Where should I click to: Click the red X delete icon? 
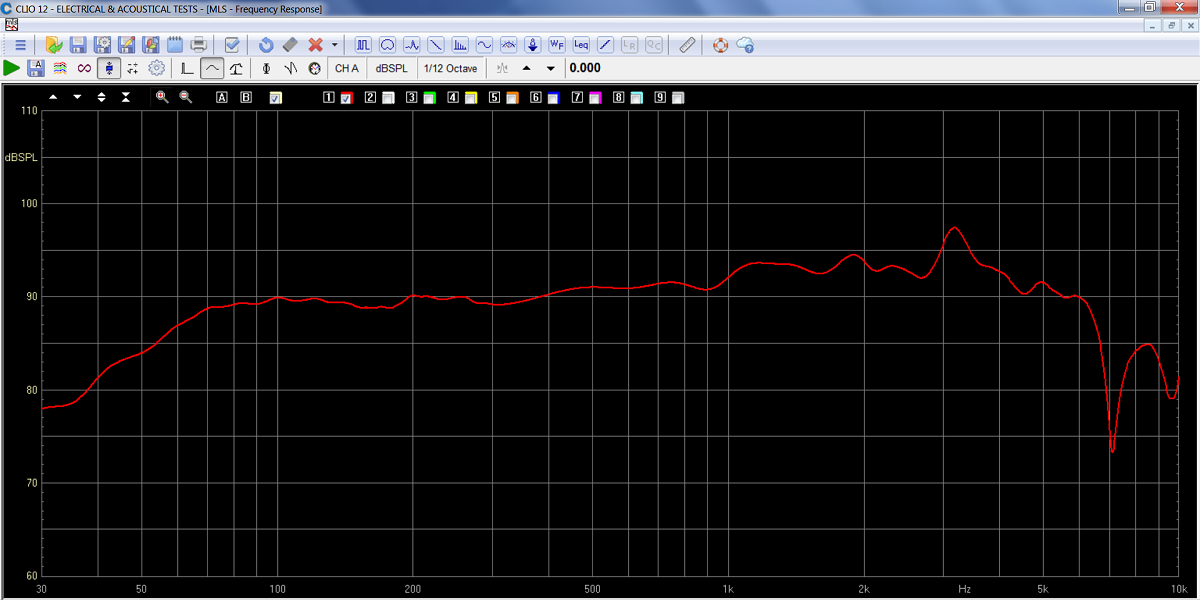(316, 45)
